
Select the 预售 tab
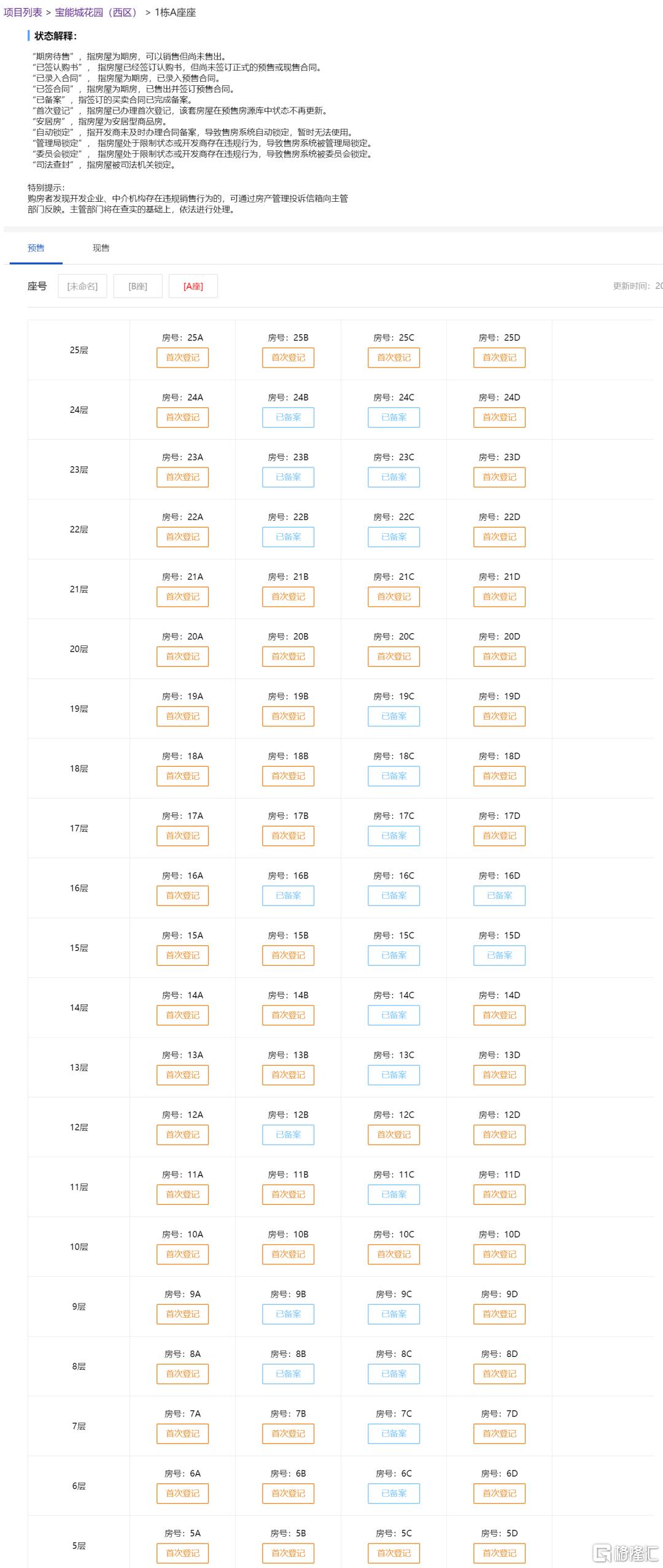click(36, 248)
